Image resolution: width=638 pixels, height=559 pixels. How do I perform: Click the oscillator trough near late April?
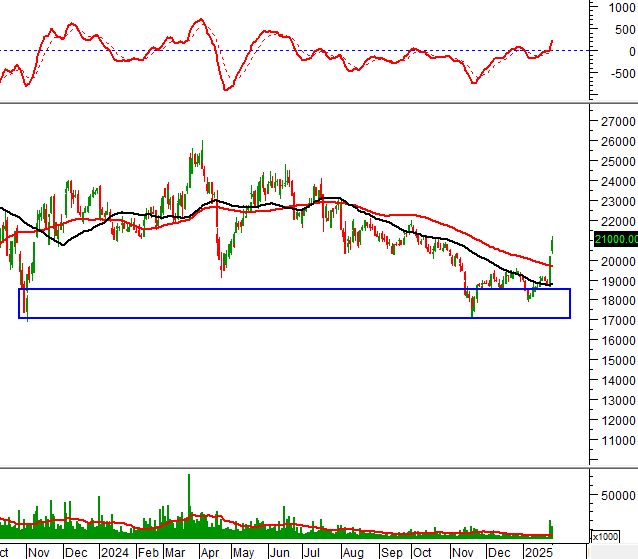coord(225,89)
